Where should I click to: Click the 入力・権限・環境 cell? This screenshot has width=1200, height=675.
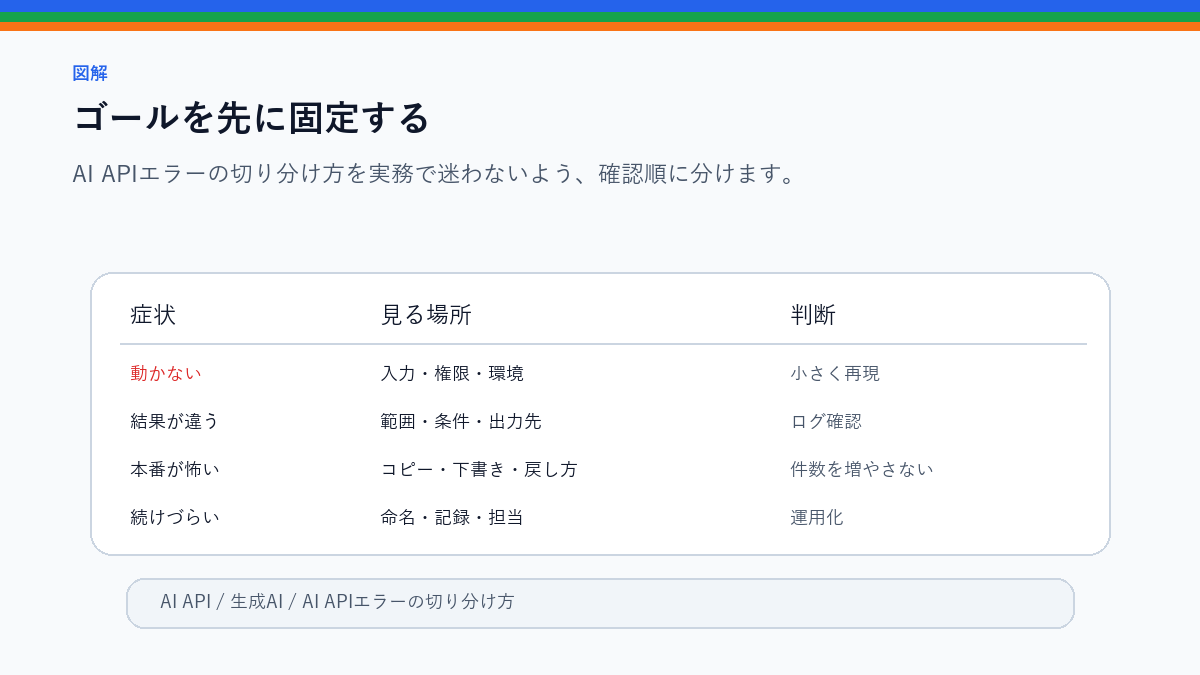(452, 373)
